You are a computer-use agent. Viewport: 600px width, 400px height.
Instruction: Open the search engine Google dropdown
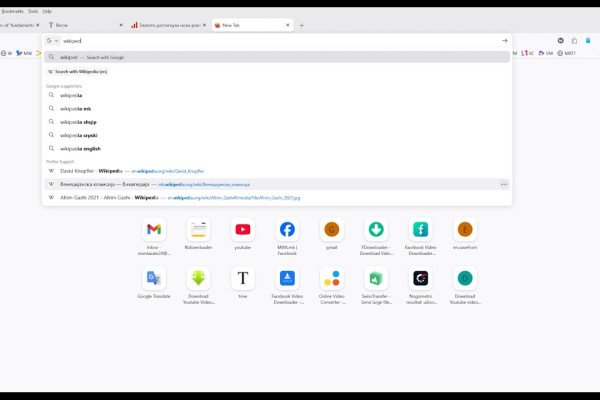click(52, 41)
